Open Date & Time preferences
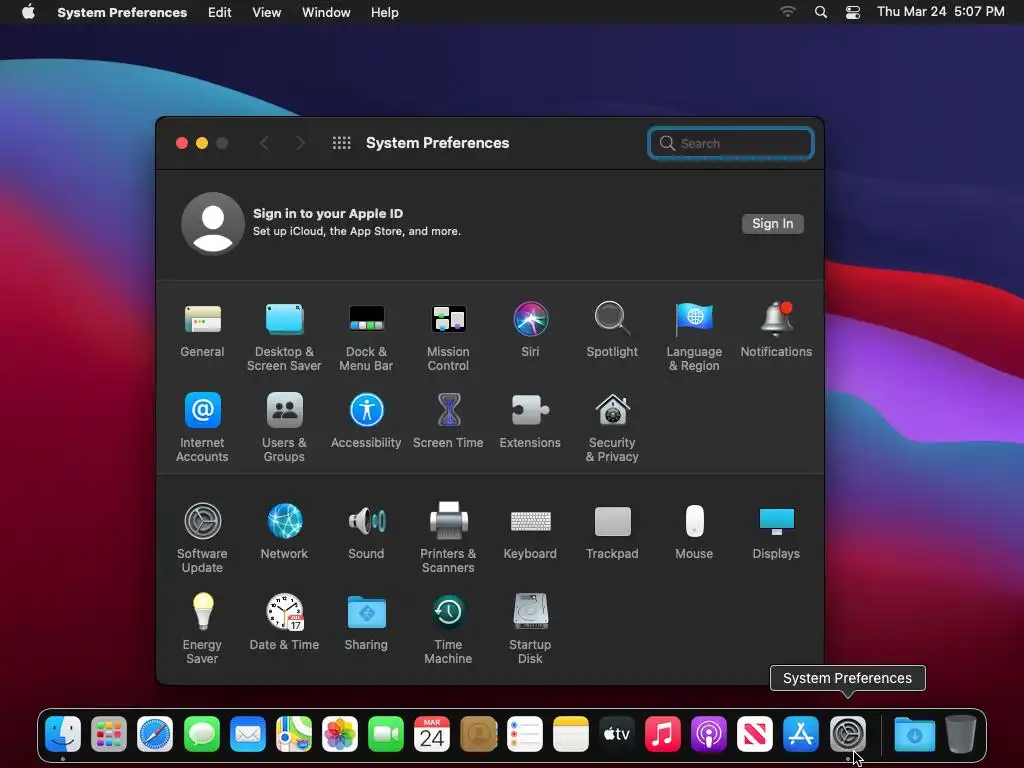Screen dimensions: 1024x768 pyautogui.click(x=284, y=622)
